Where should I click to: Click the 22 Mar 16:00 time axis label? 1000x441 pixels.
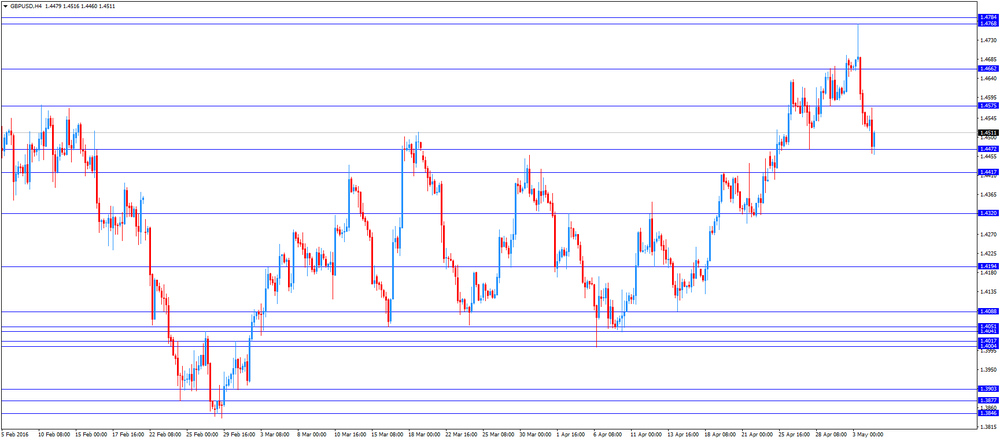461,435
